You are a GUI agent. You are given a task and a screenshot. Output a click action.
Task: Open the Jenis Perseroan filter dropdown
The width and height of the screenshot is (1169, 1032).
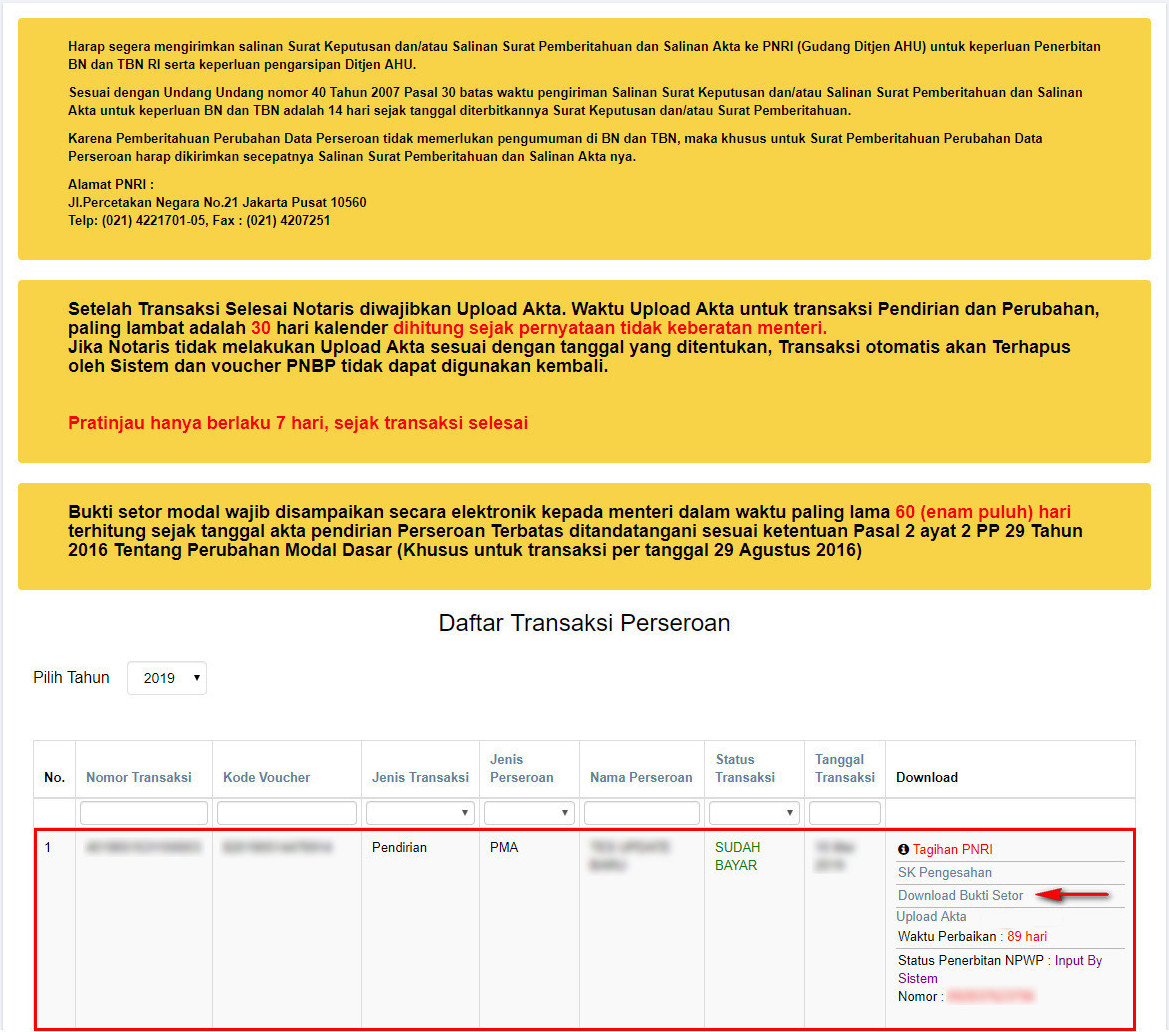tap(528, 813)
